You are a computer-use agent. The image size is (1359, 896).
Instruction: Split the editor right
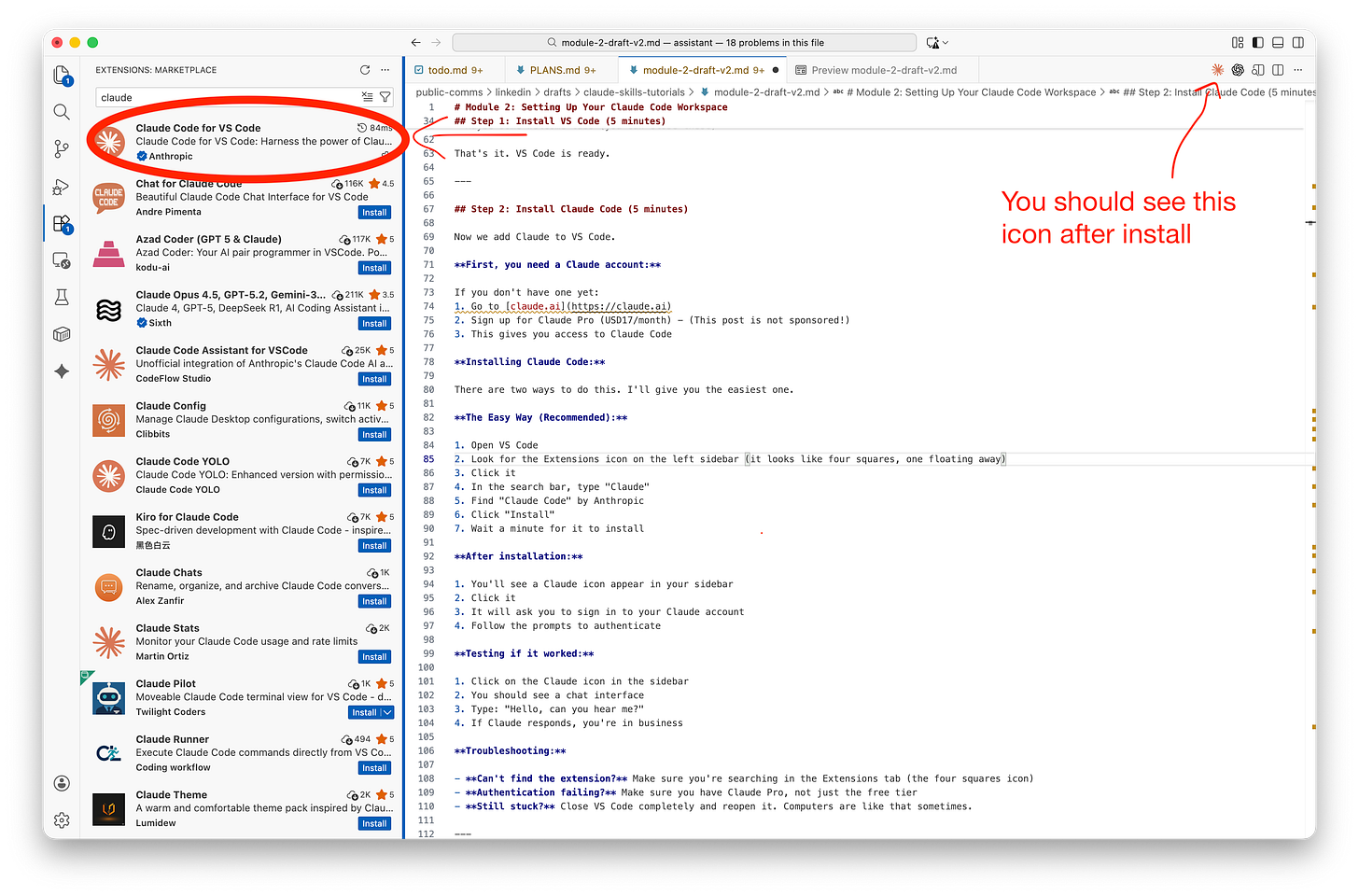pyautogui.click(x=1278, y=70)
